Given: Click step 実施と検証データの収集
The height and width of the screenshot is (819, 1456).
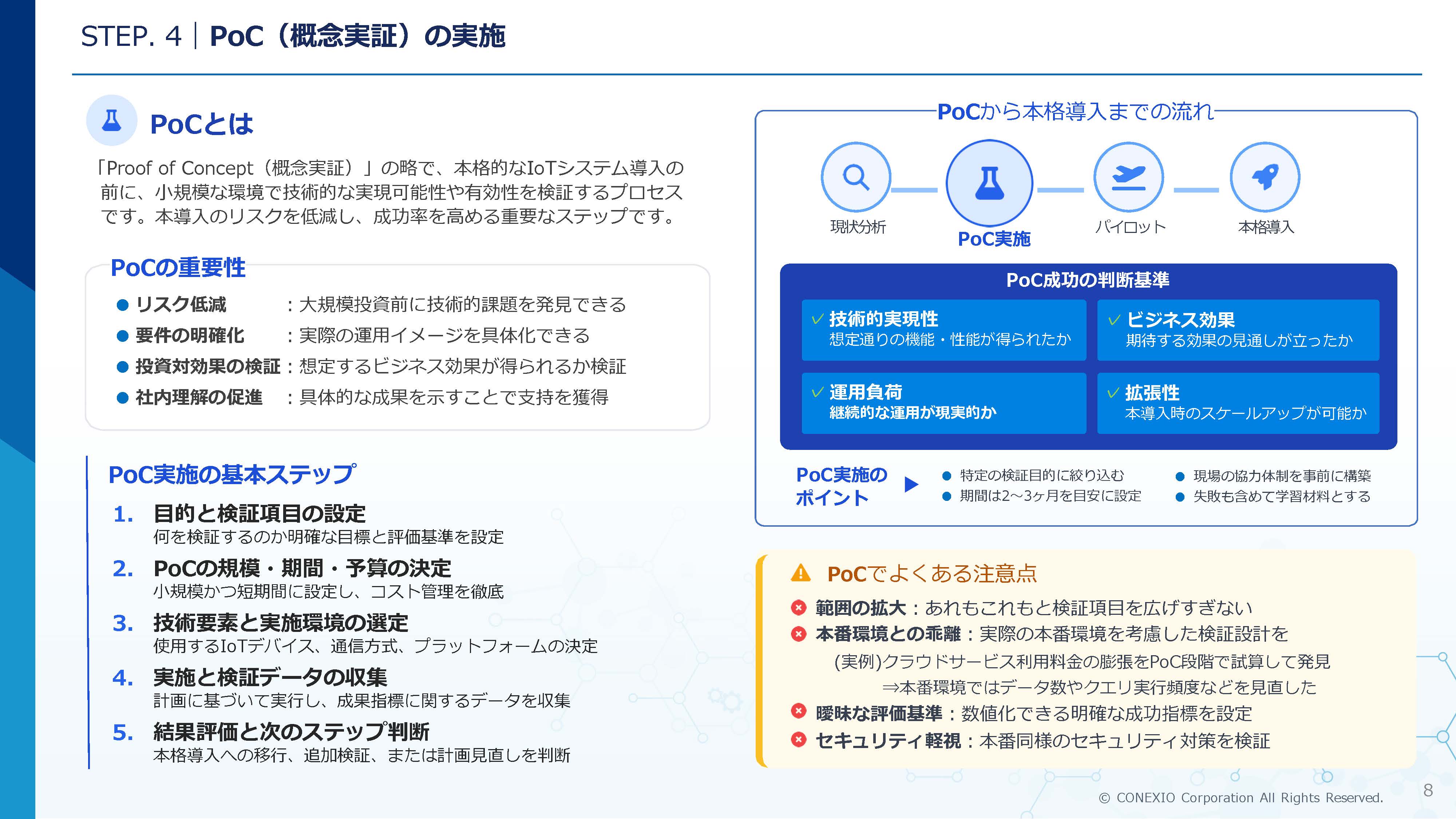Looking at the screenshot, I should pyautogui.click(x=270, y=677).
